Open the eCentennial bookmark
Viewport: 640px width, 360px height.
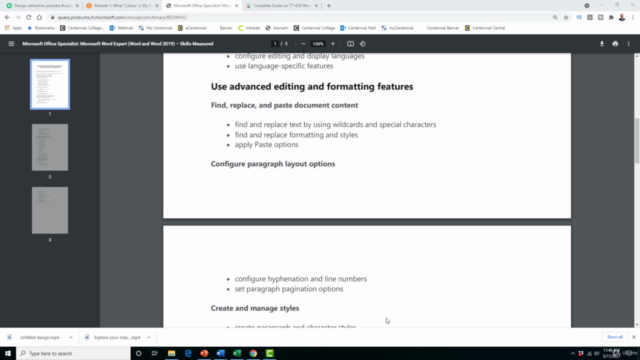[x=192, y=28]
